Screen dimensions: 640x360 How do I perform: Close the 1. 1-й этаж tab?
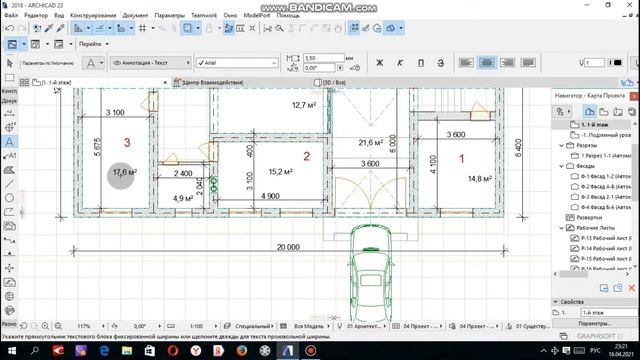[x=165, y=82]
